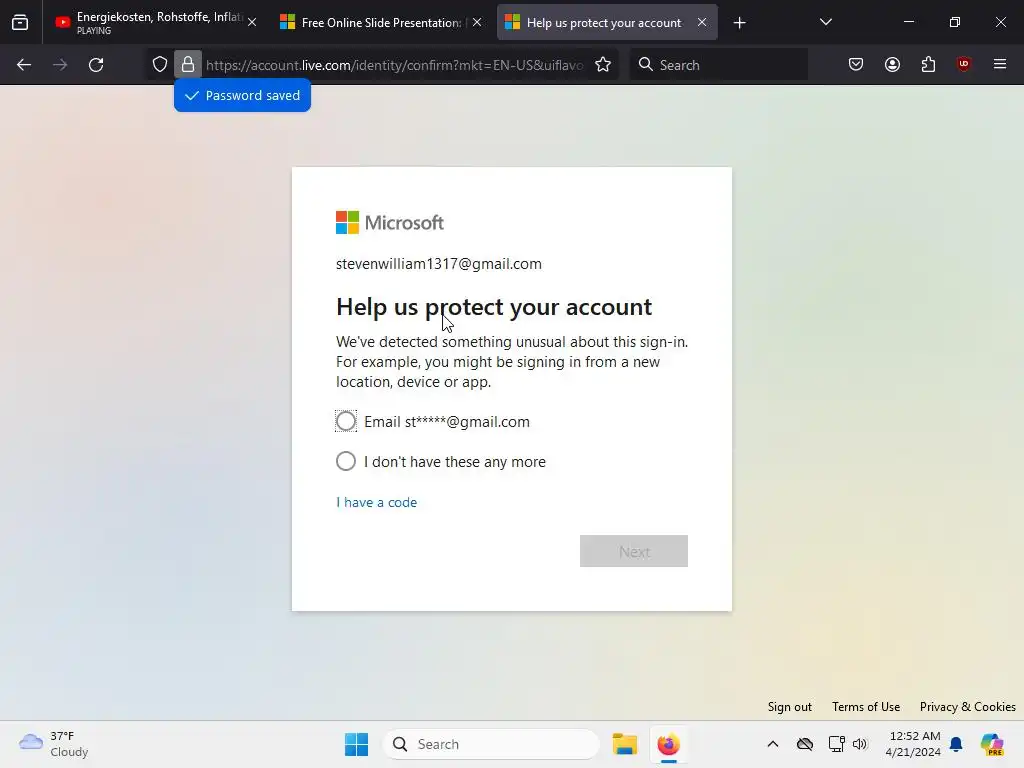The height and width of the screenshot is (768, 1024).
Task: Open the clock showing 12:52 AM
Action: click(x=913, y=744)
